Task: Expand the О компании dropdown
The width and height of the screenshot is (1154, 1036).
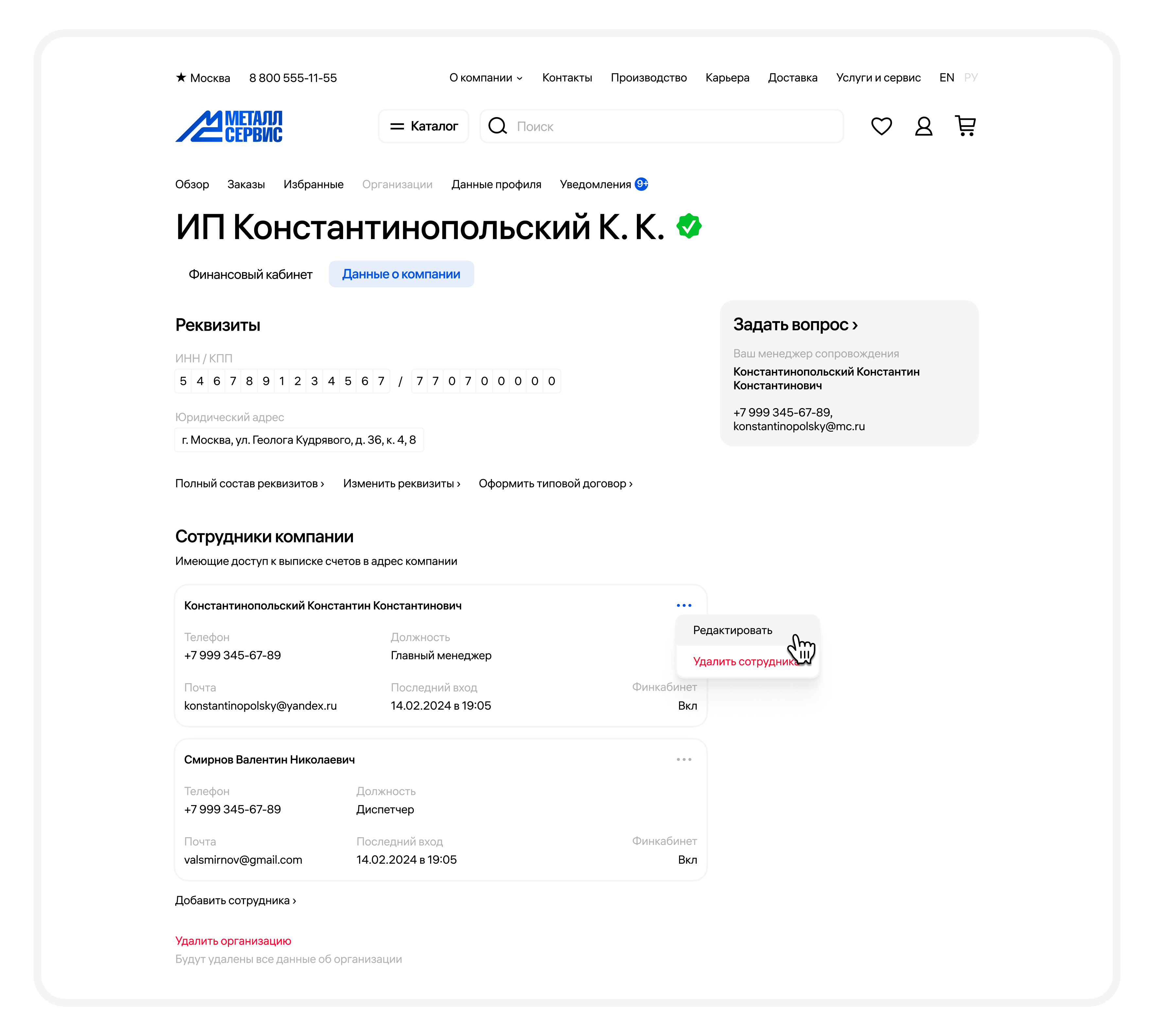Action: (486, 78)
